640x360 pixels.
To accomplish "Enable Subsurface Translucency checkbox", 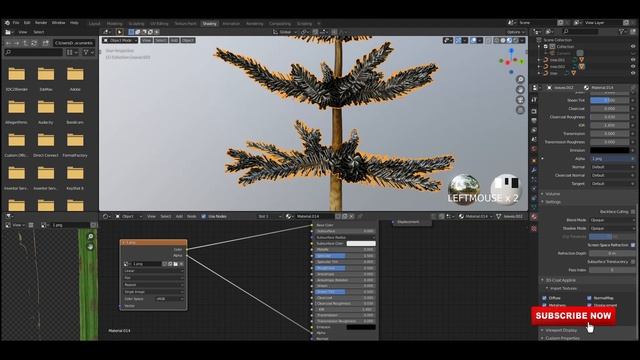I will 633,262.
